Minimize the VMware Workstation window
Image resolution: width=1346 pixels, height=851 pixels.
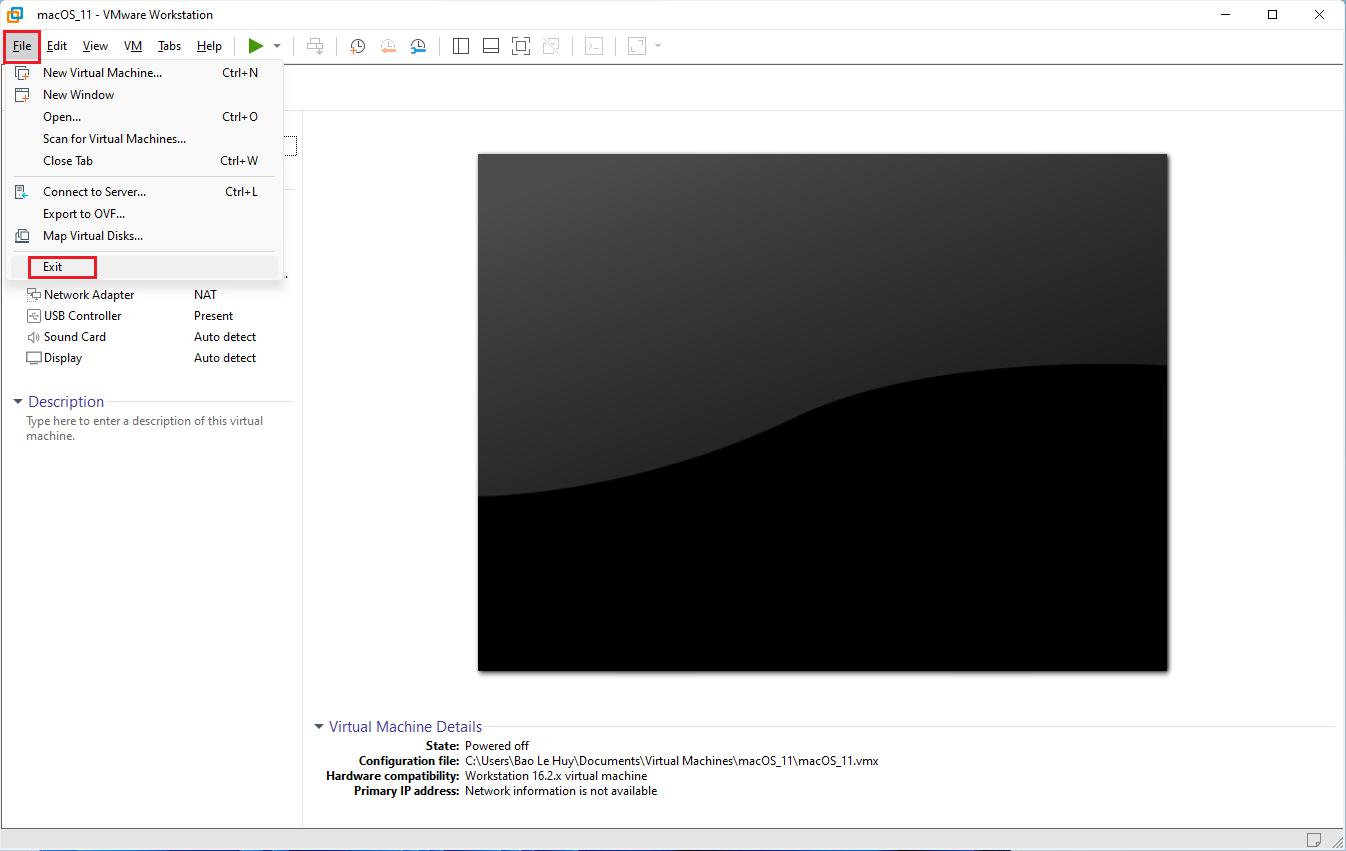click(1226, 15)
